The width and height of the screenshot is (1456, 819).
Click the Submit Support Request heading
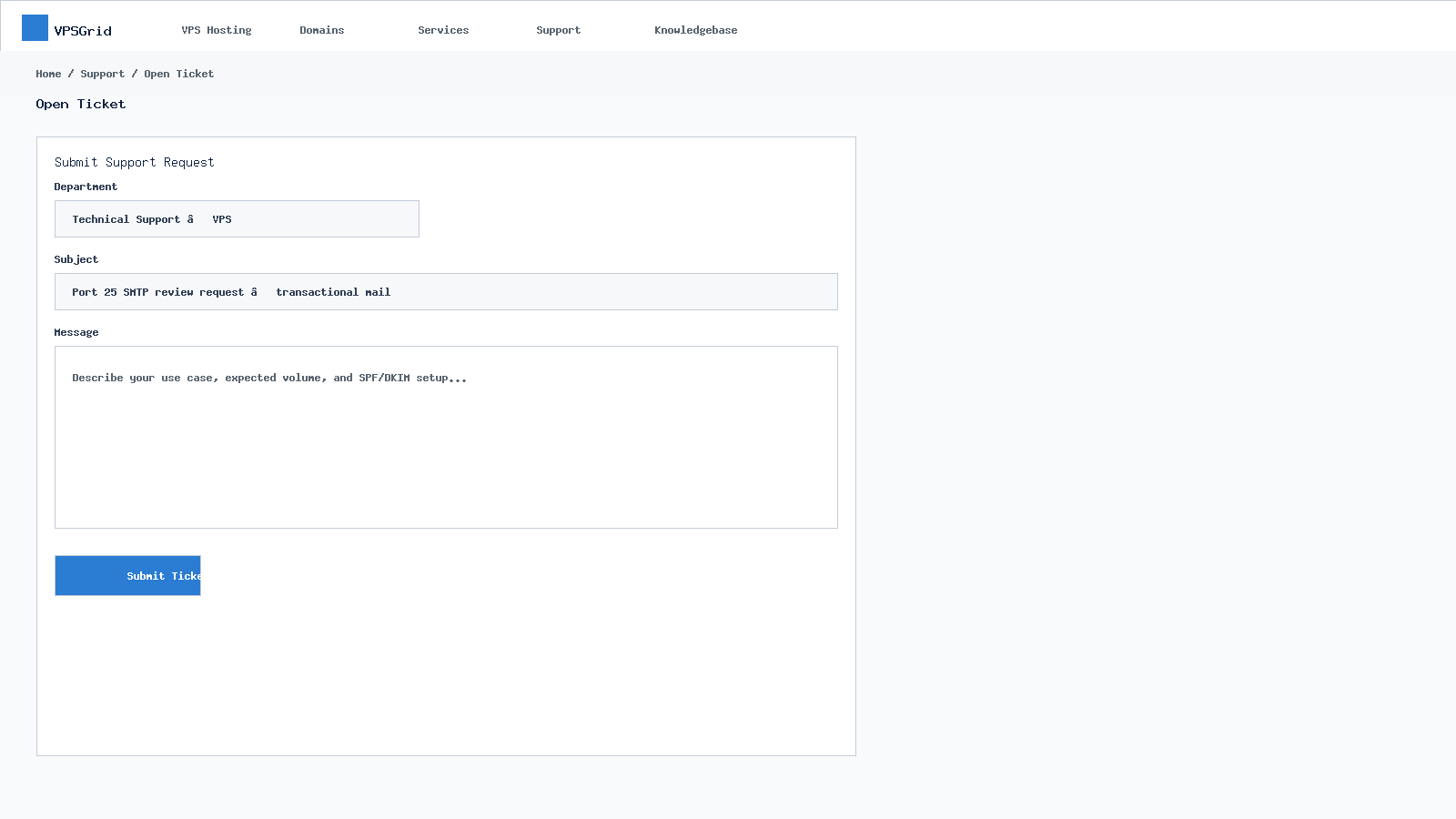click(135, 162)
